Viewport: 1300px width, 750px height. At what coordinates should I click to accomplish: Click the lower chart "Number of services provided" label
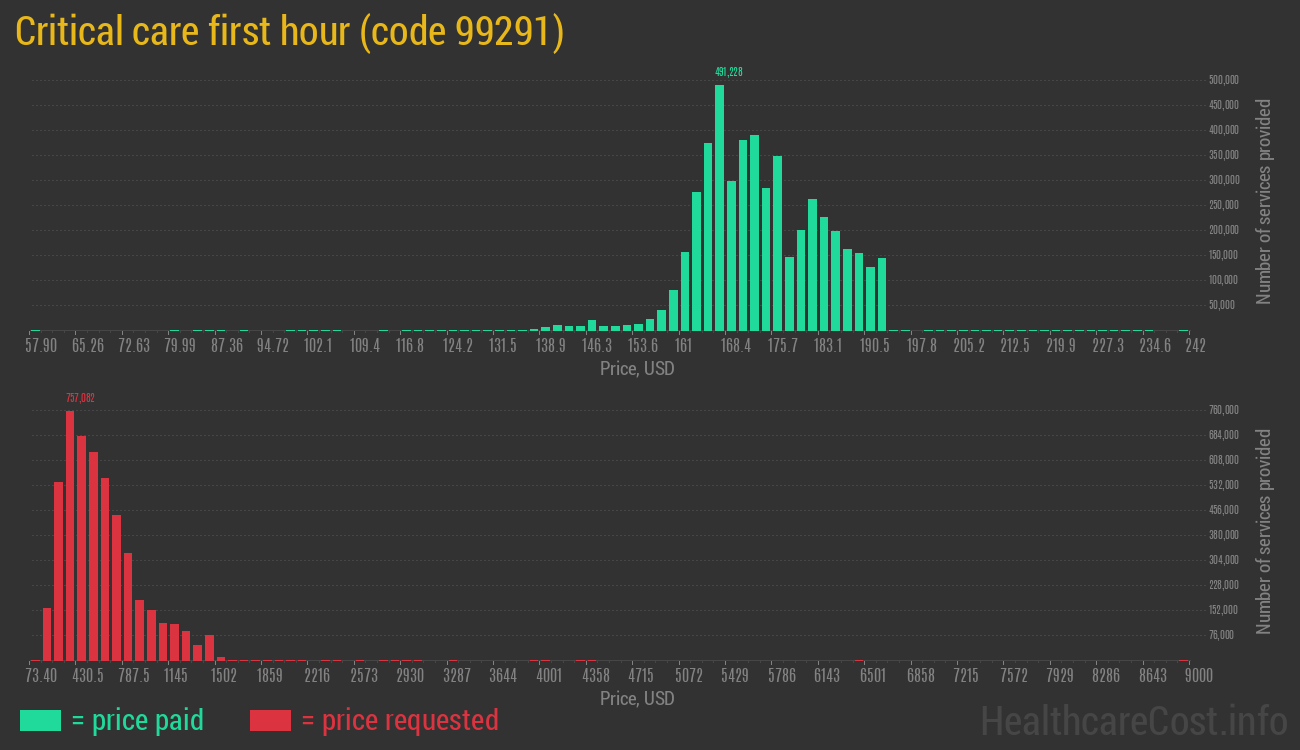pyautogui.click(x=1264, y=531)
